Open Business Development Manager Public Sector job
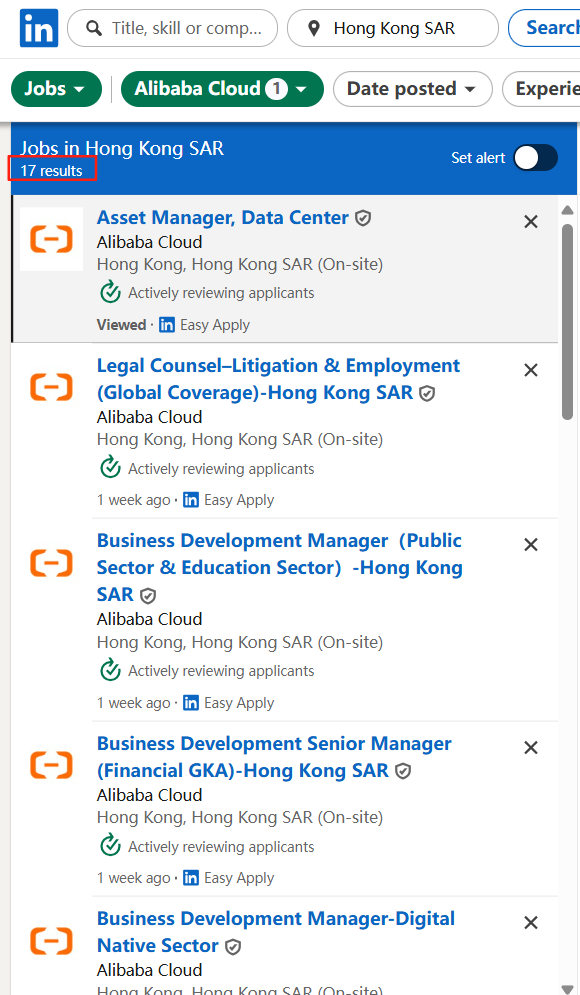 pos(279,567)
